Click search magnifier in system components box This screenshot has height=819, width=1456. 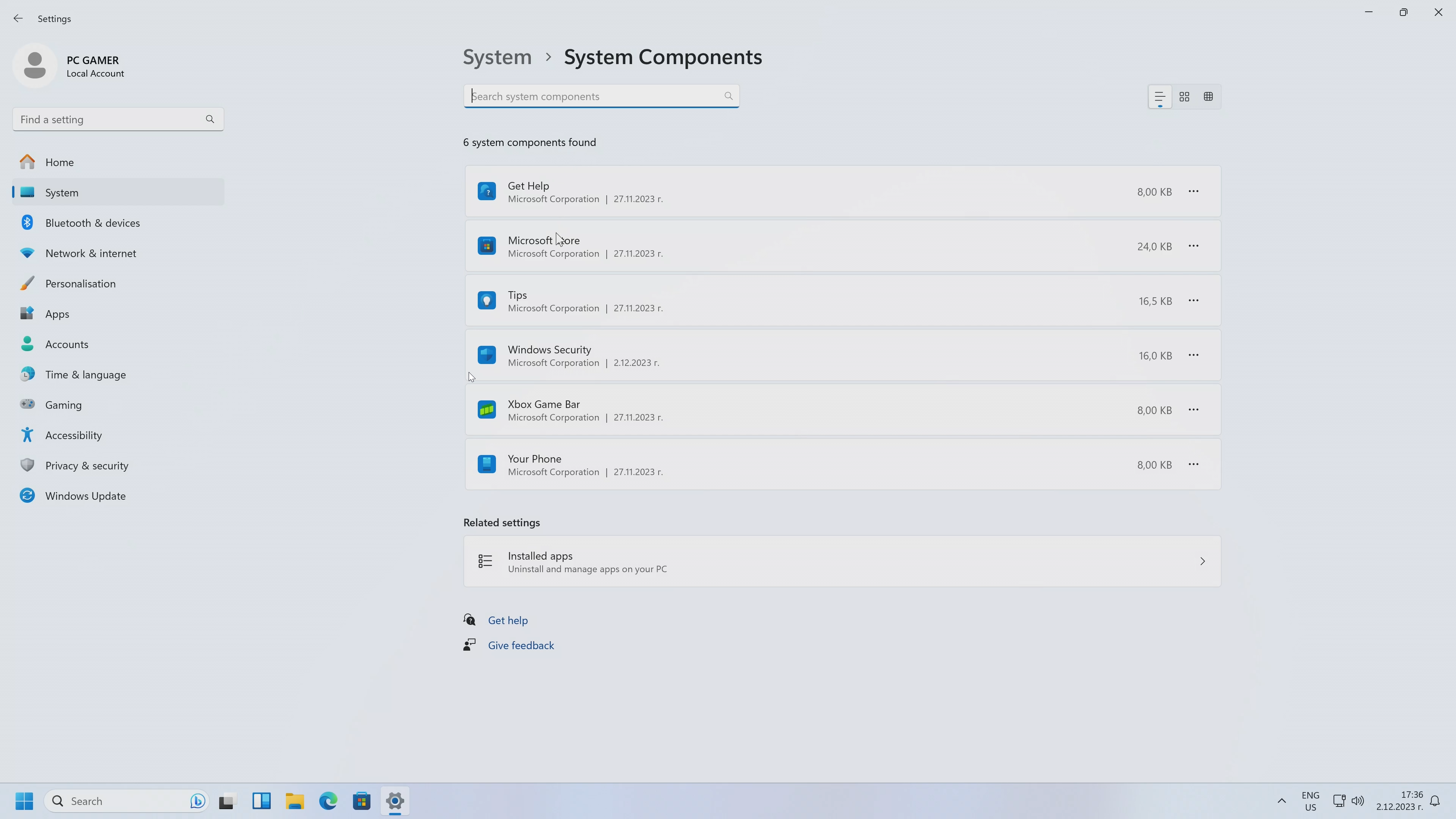pos(728,96)
